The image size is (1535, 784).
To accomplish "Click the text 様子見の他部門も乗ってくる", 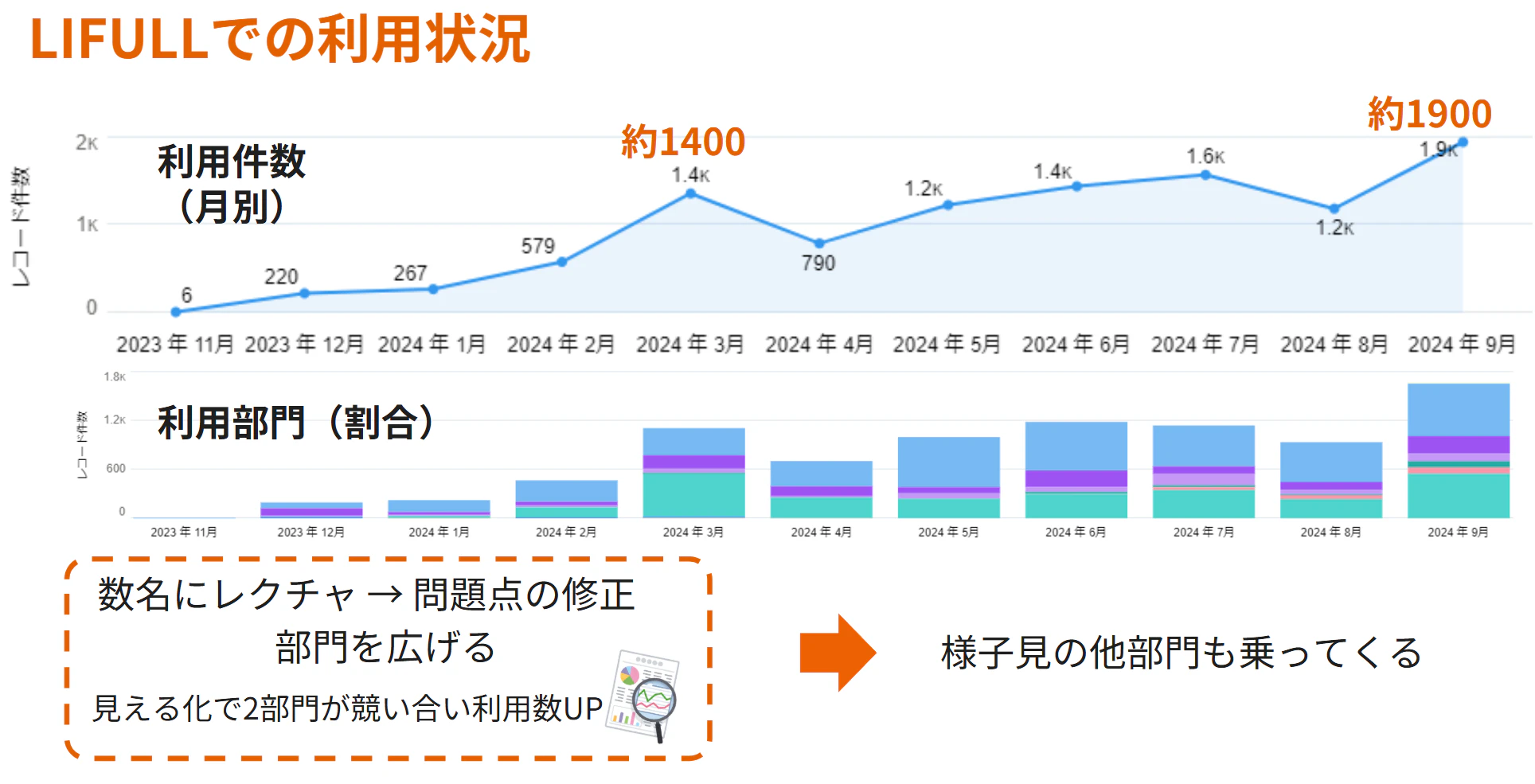I will (1182, 653).
